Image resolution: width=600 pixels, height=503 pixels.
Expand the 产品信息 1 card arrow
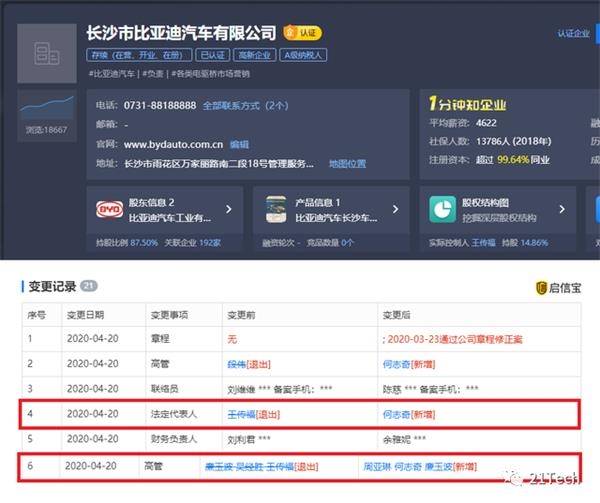tap(395, 209)
